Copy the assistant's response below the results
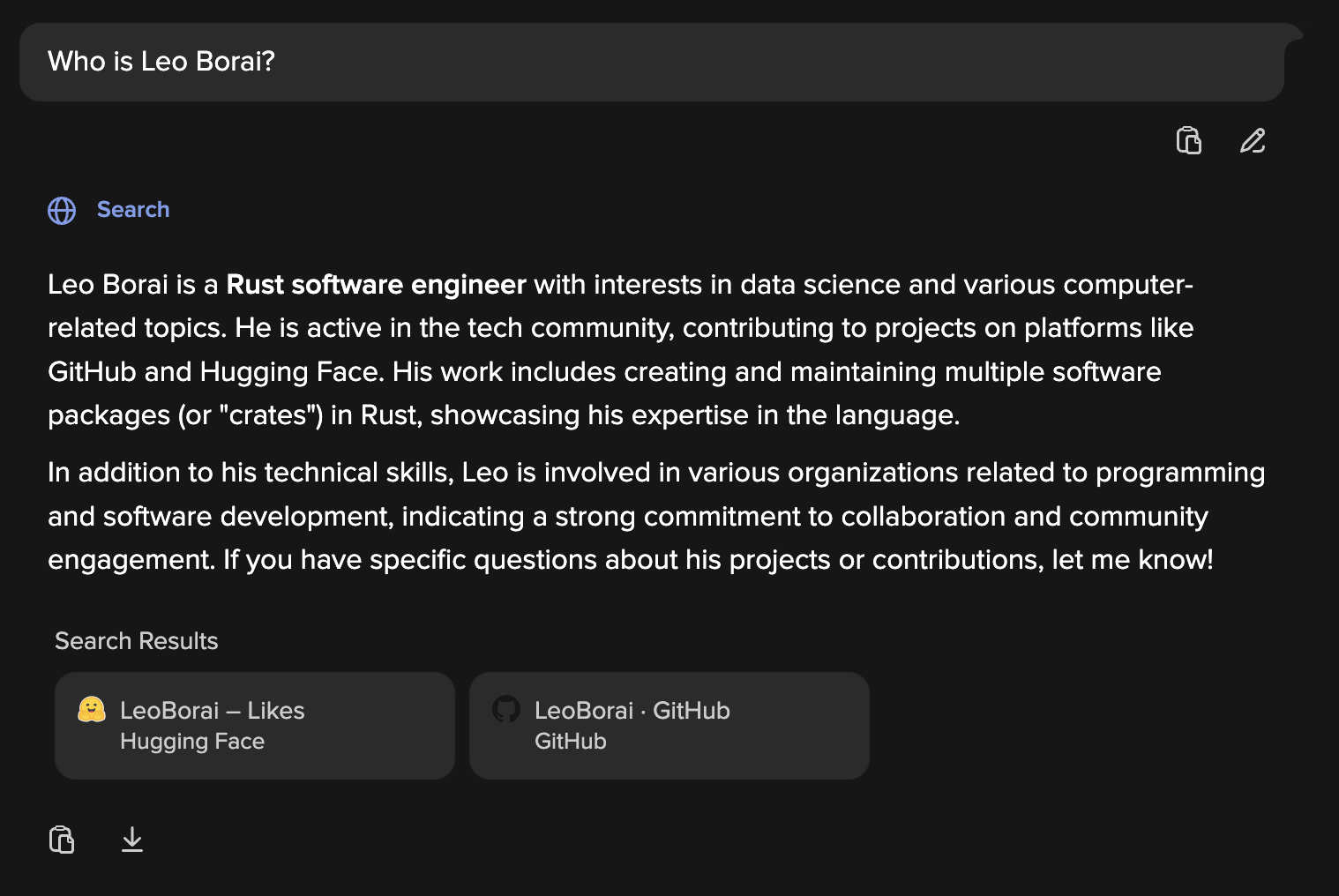The height and width of the screenshot is (896, 1339). 62,840
